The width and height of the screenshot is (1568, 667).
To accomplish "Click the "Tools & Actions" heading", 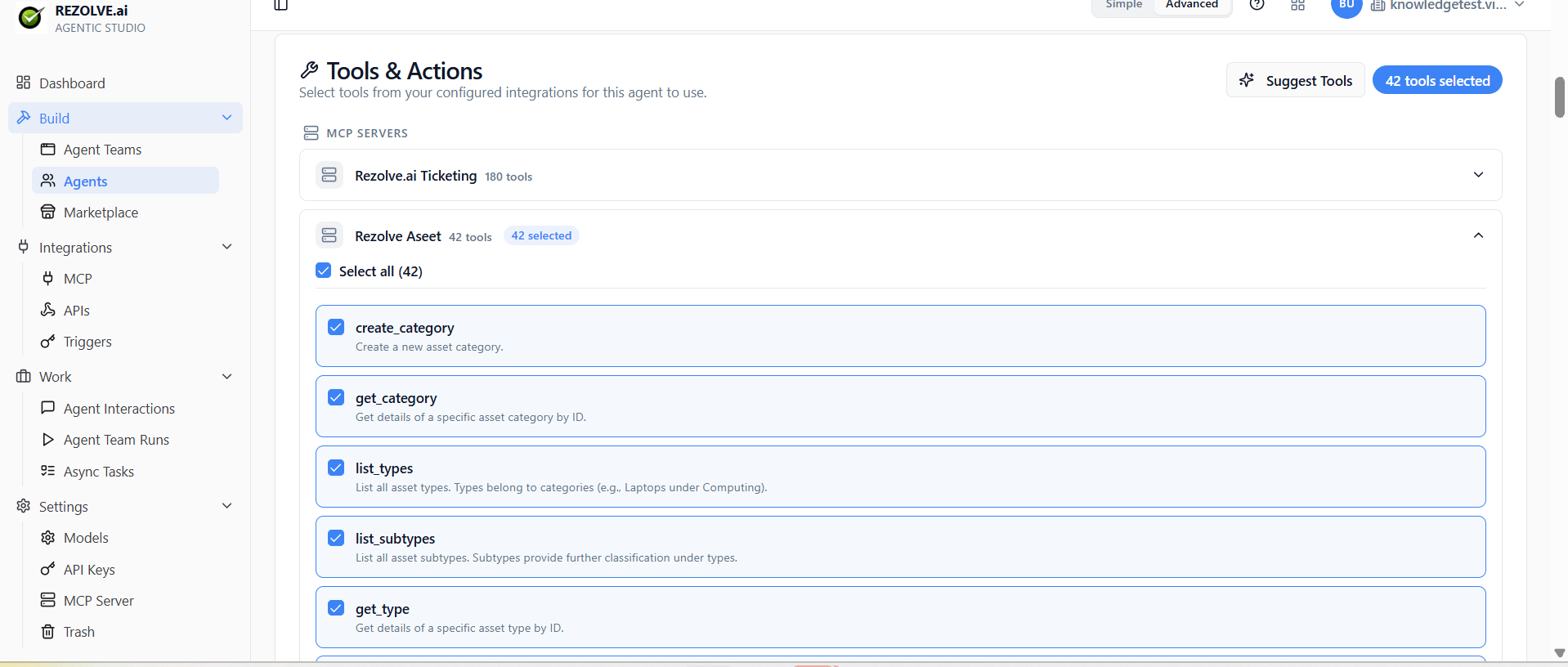I will click(405, 71).
